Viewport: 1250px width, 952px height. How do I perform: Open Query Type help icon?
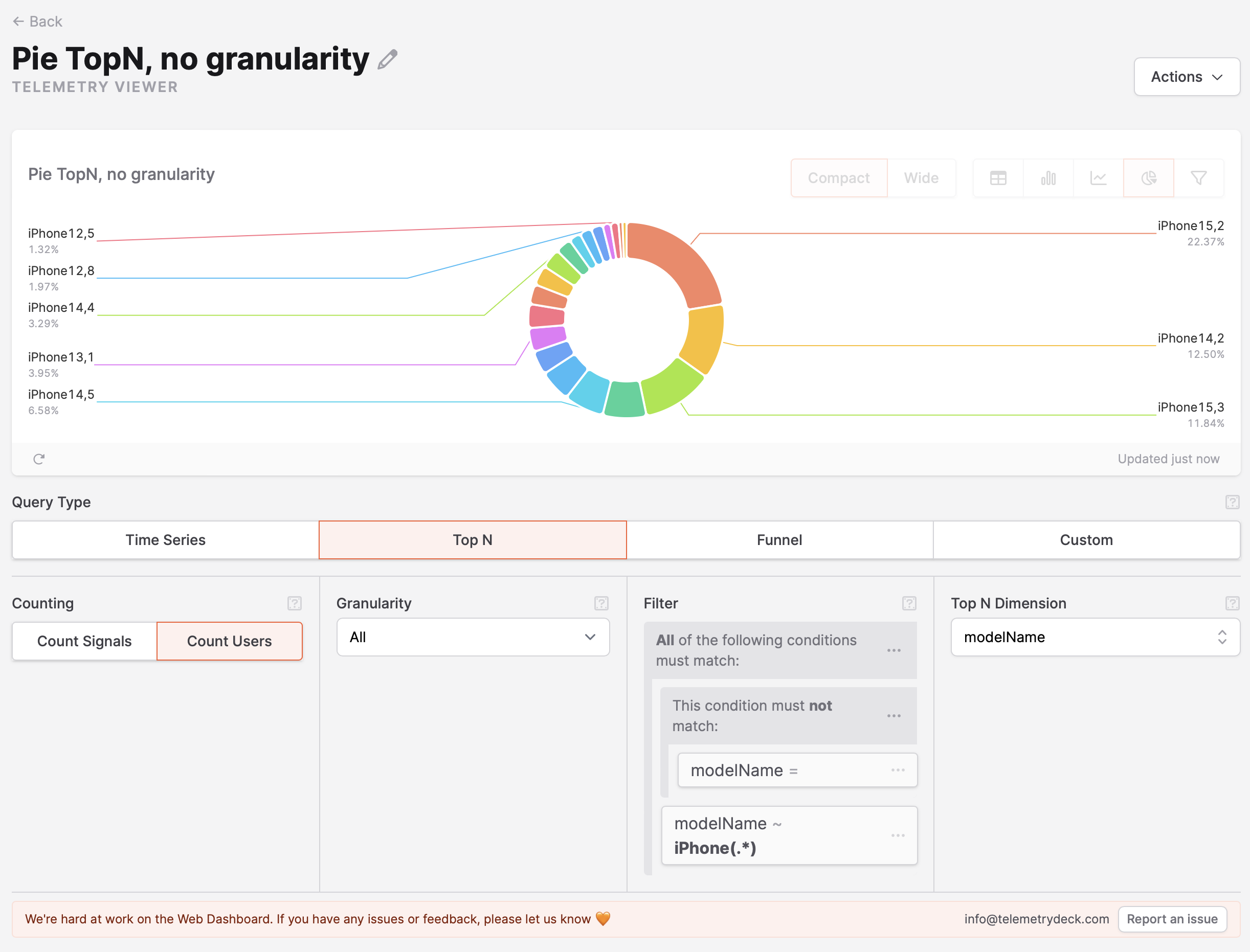[1232, 502]
